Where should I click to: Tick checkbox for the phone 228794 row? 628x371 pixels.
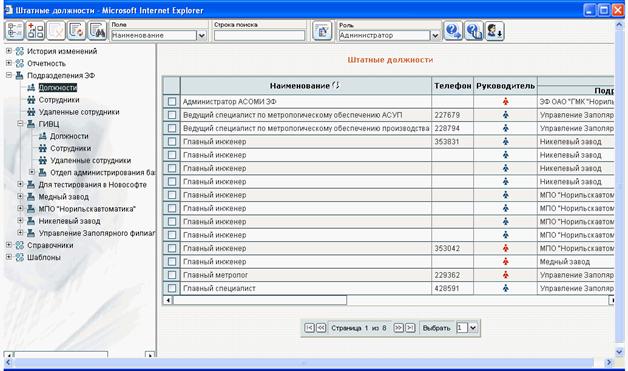click(172, 128)
